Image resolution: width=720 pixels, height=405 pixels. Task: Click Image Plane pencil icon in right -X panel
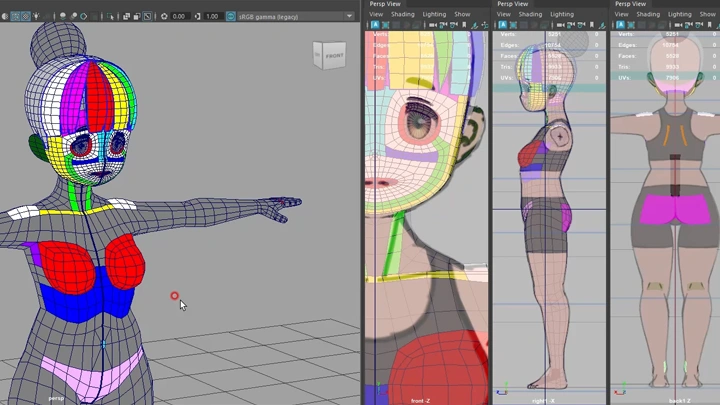click(x=602, y=26)
